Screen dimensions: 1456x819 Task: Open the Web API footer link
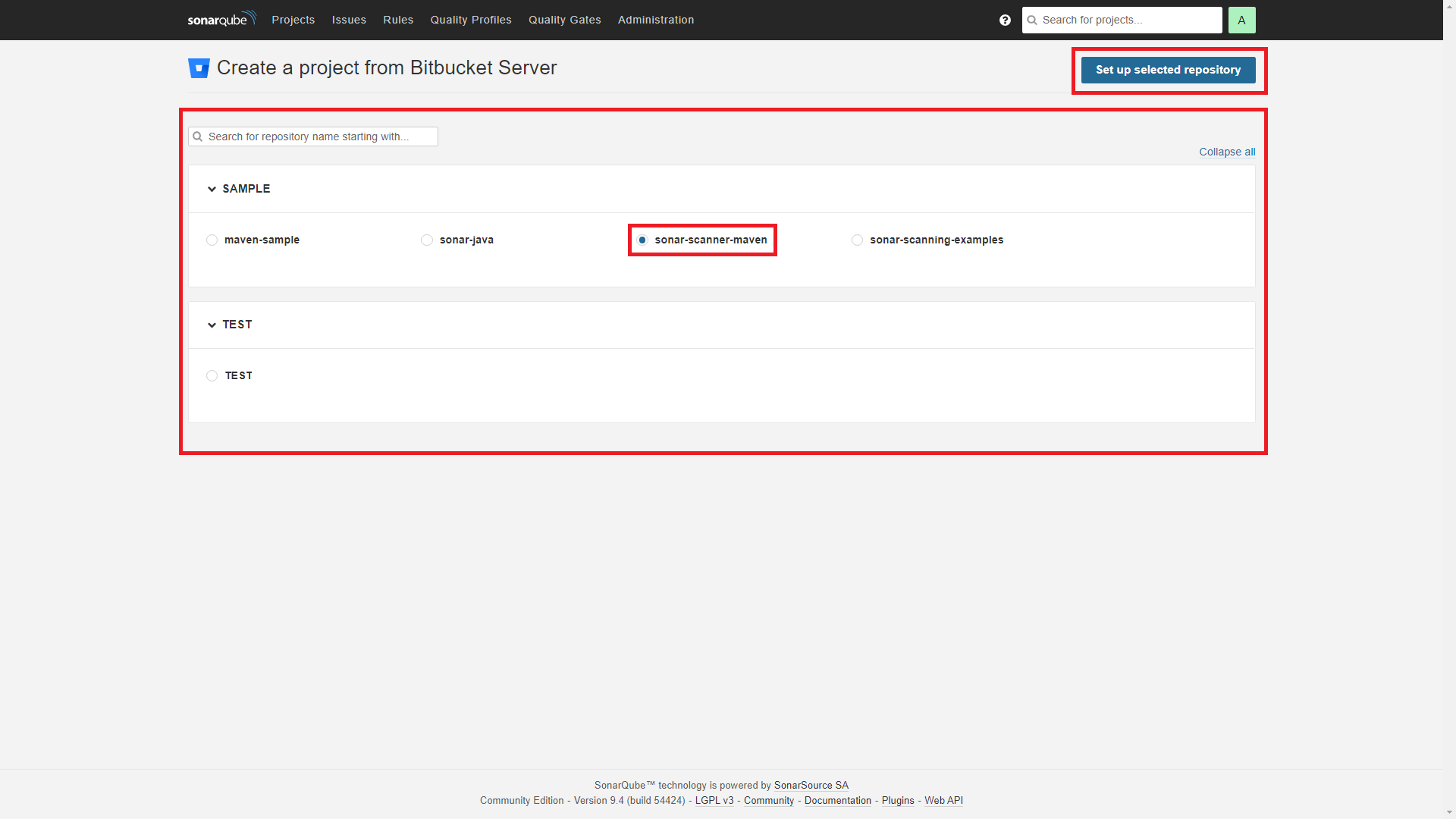[943, 801]
